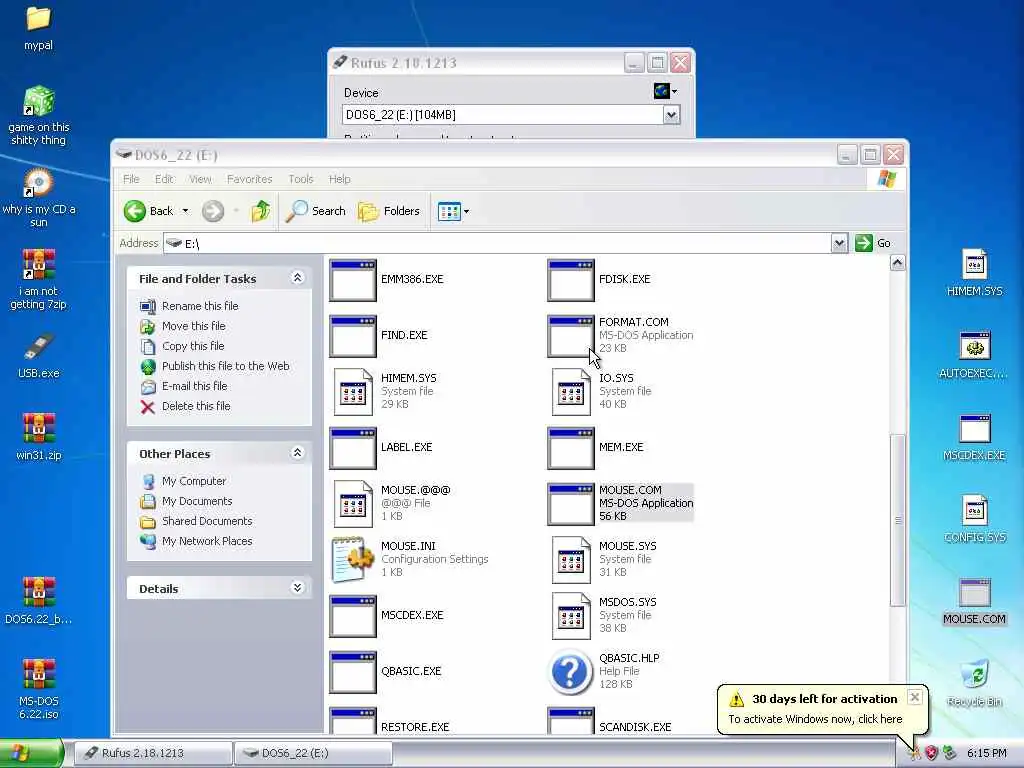This screenshot has width=1024, height=768.
Task: Click the Up folder toolbar icon
Action: click(x=261, y=211)
